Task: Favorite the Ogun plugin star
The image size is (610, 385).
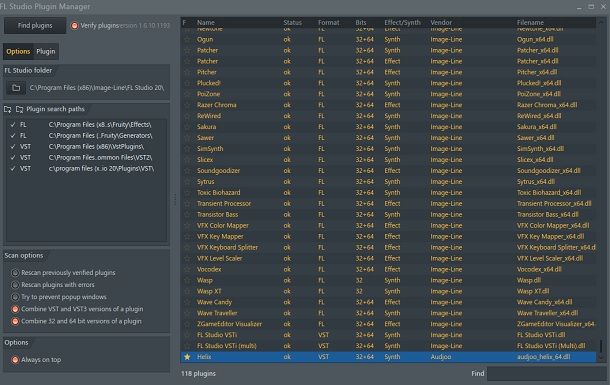Action: 188,39
